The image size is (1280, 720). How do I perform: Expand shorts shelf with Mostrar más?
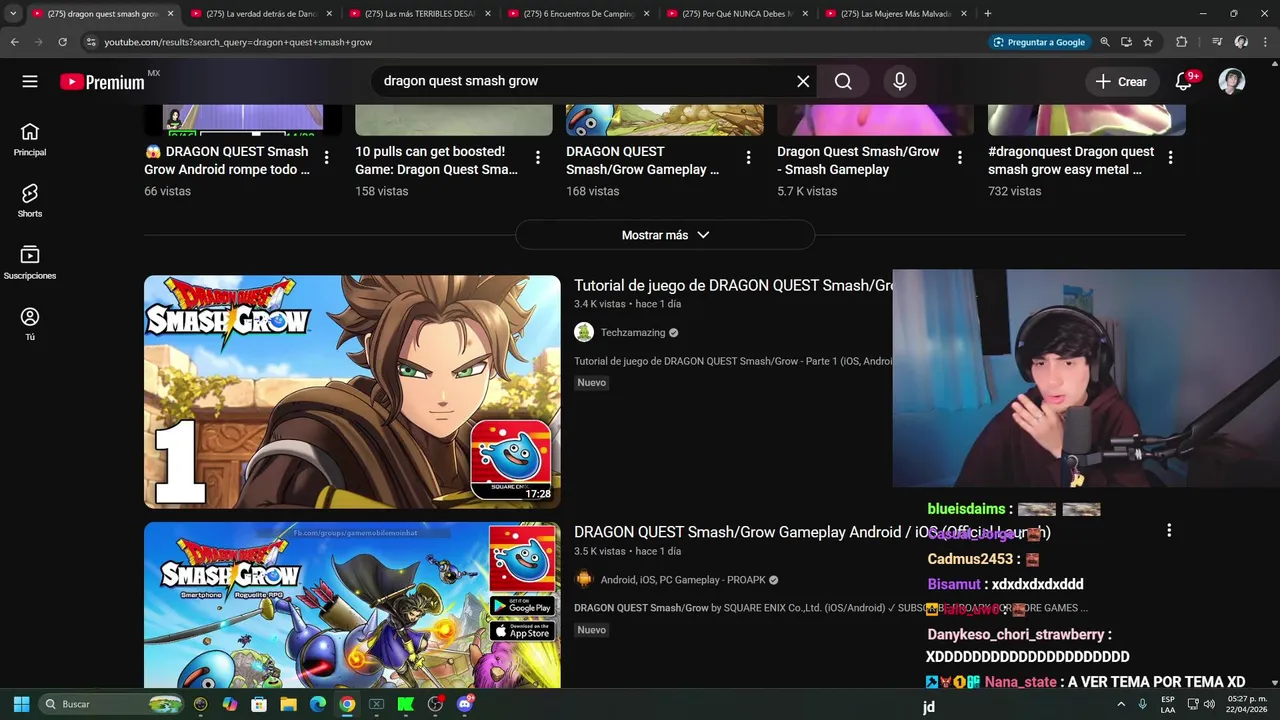click(665, 235)
